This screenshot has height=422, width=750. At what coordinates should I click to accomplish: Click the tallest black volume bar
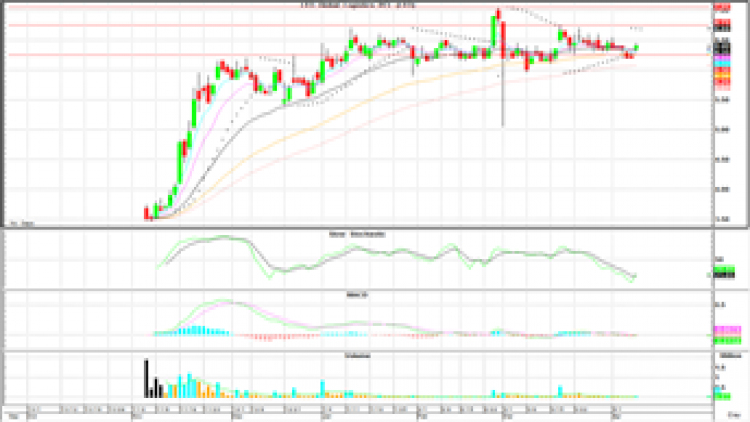(x=147, y=379)
